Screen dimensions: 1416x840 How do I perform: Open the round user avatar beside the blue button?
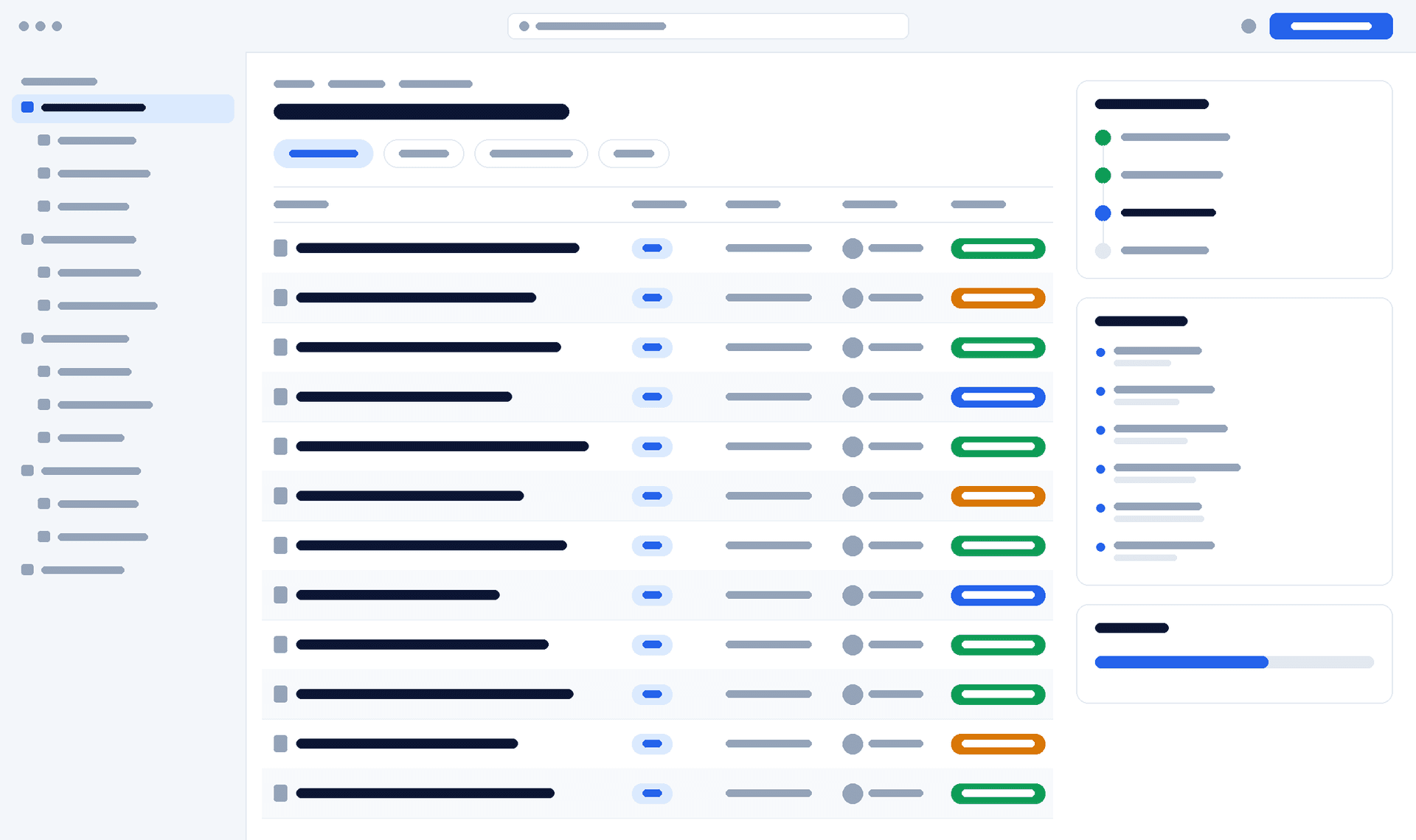pyautogui.click(x=1249, y=26)
